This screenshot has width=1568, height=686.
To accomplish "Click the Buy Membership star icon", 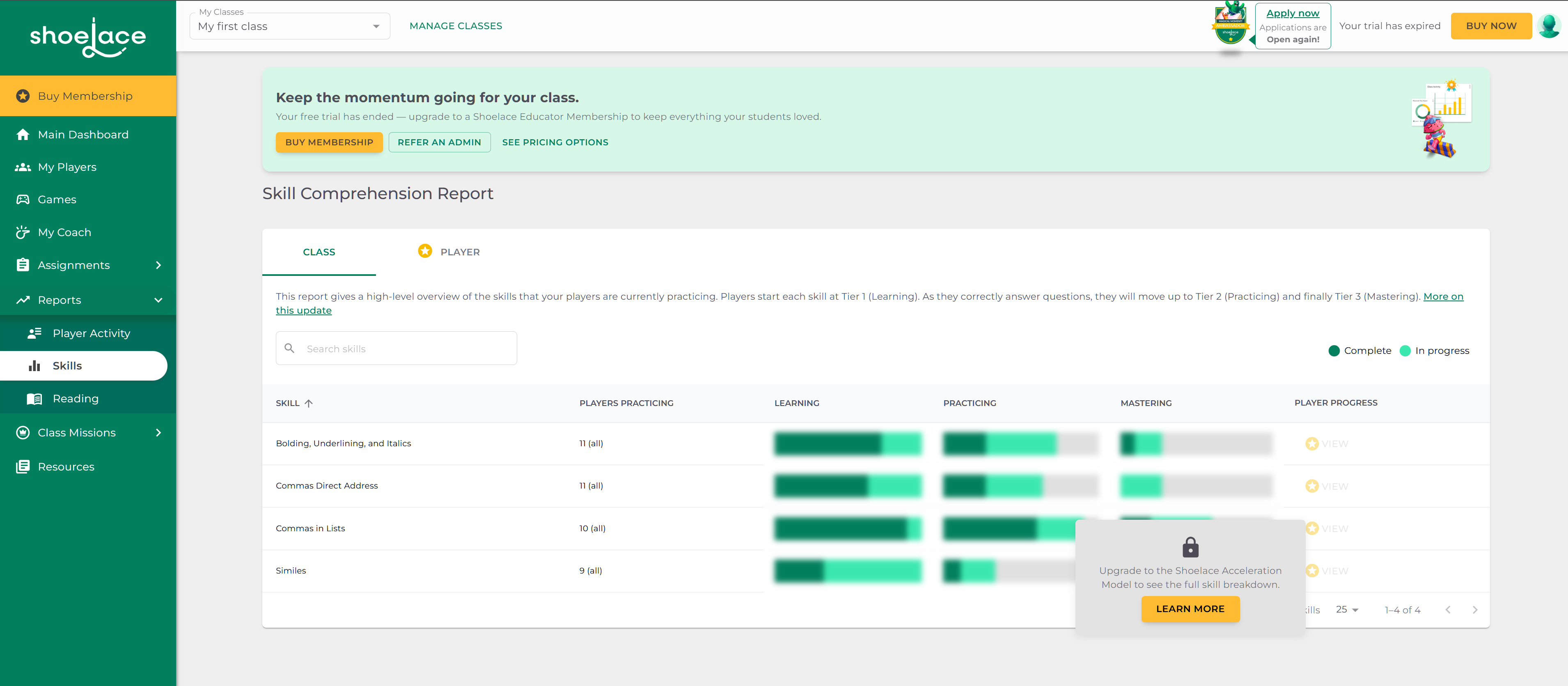I will pyautogui.click(x=23, y=96).
